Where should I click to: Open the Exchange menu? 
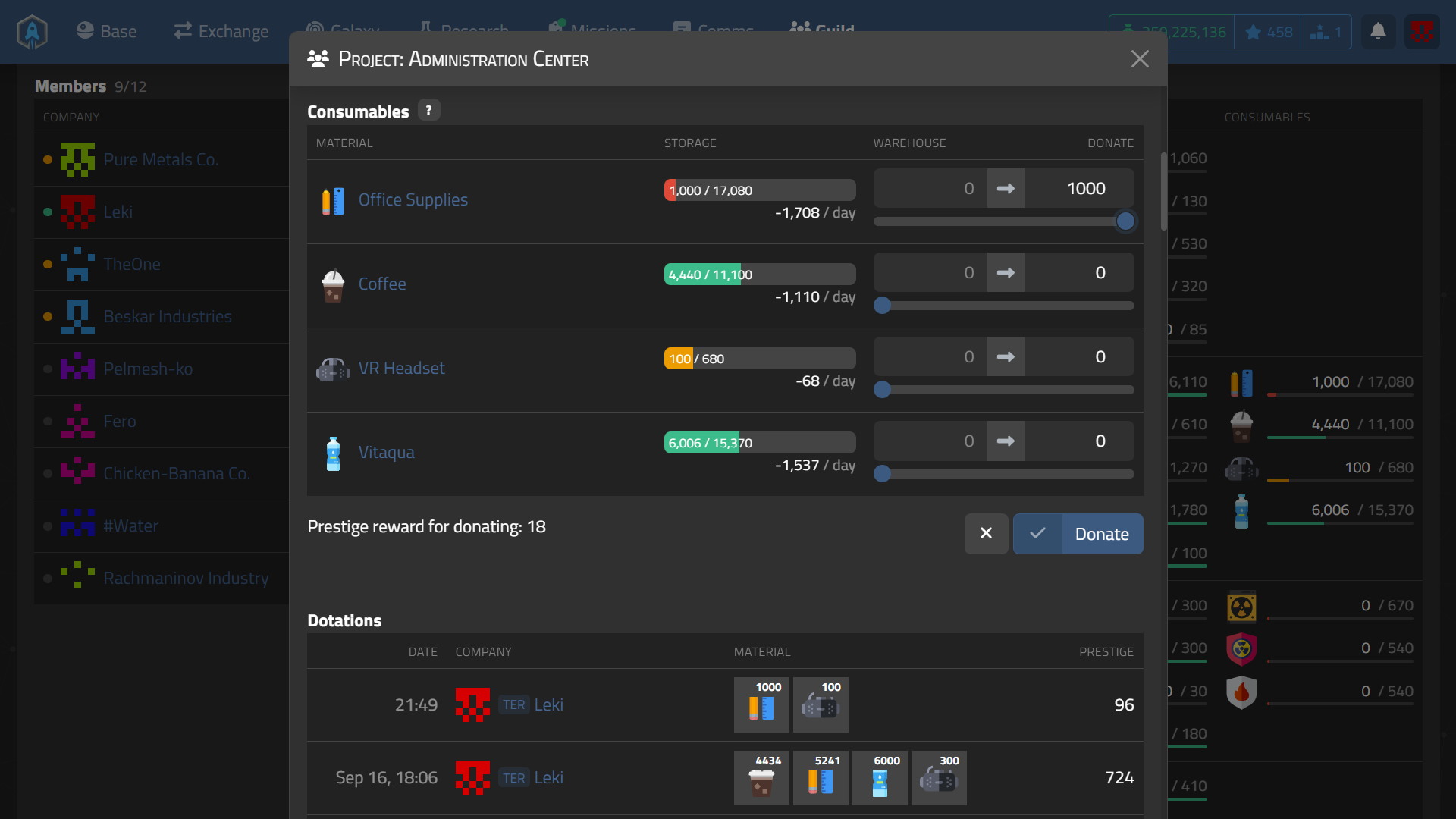[x=221, y=31]
